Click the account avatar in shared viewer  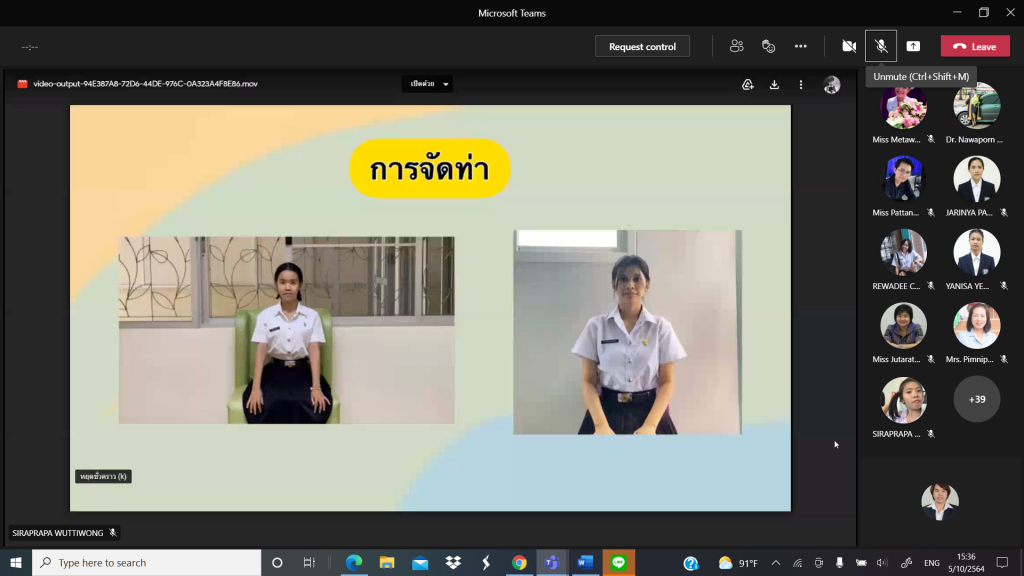831,84
